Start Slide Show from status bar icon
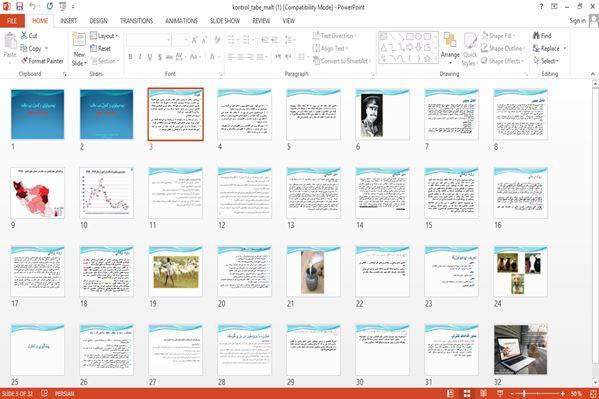Viewport: 599px width, 399px height. 500,393
